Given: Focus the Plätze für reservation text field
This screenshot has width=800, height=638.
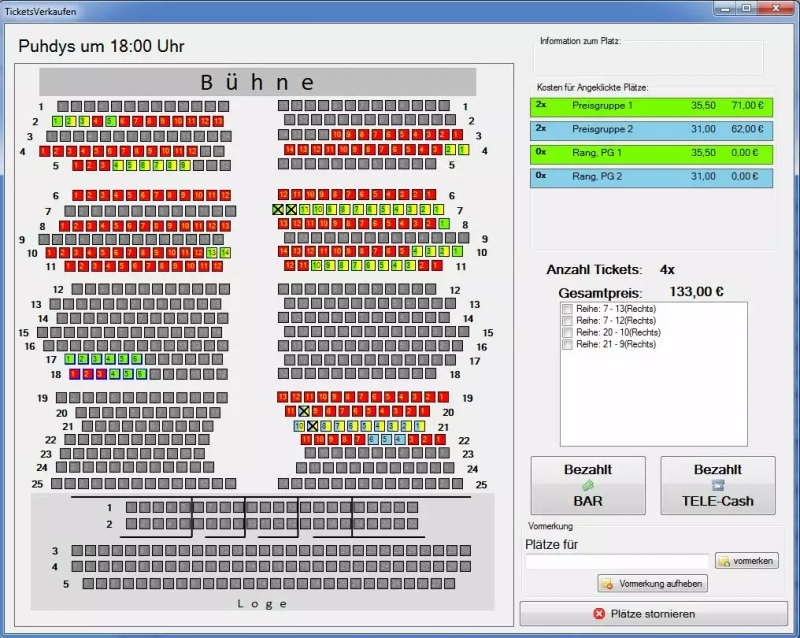Looking at the screenshot, I should click(617, 561).
